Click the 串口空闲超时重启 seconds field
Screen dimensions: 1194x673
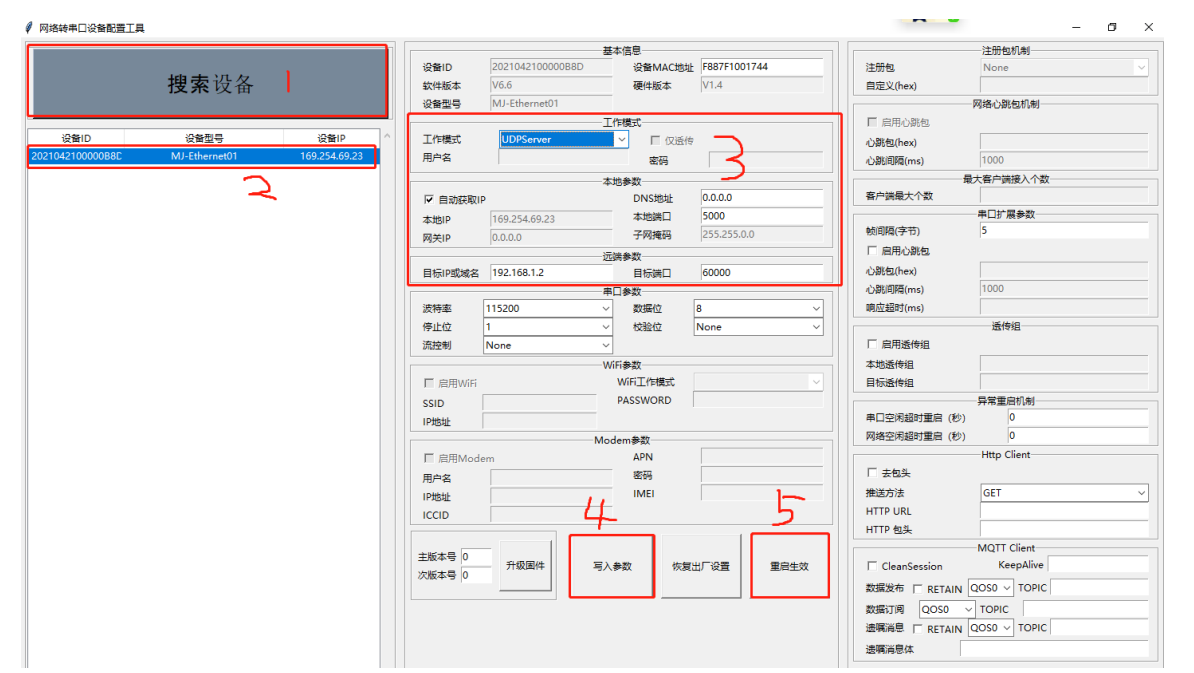[x=1077, y=417]
